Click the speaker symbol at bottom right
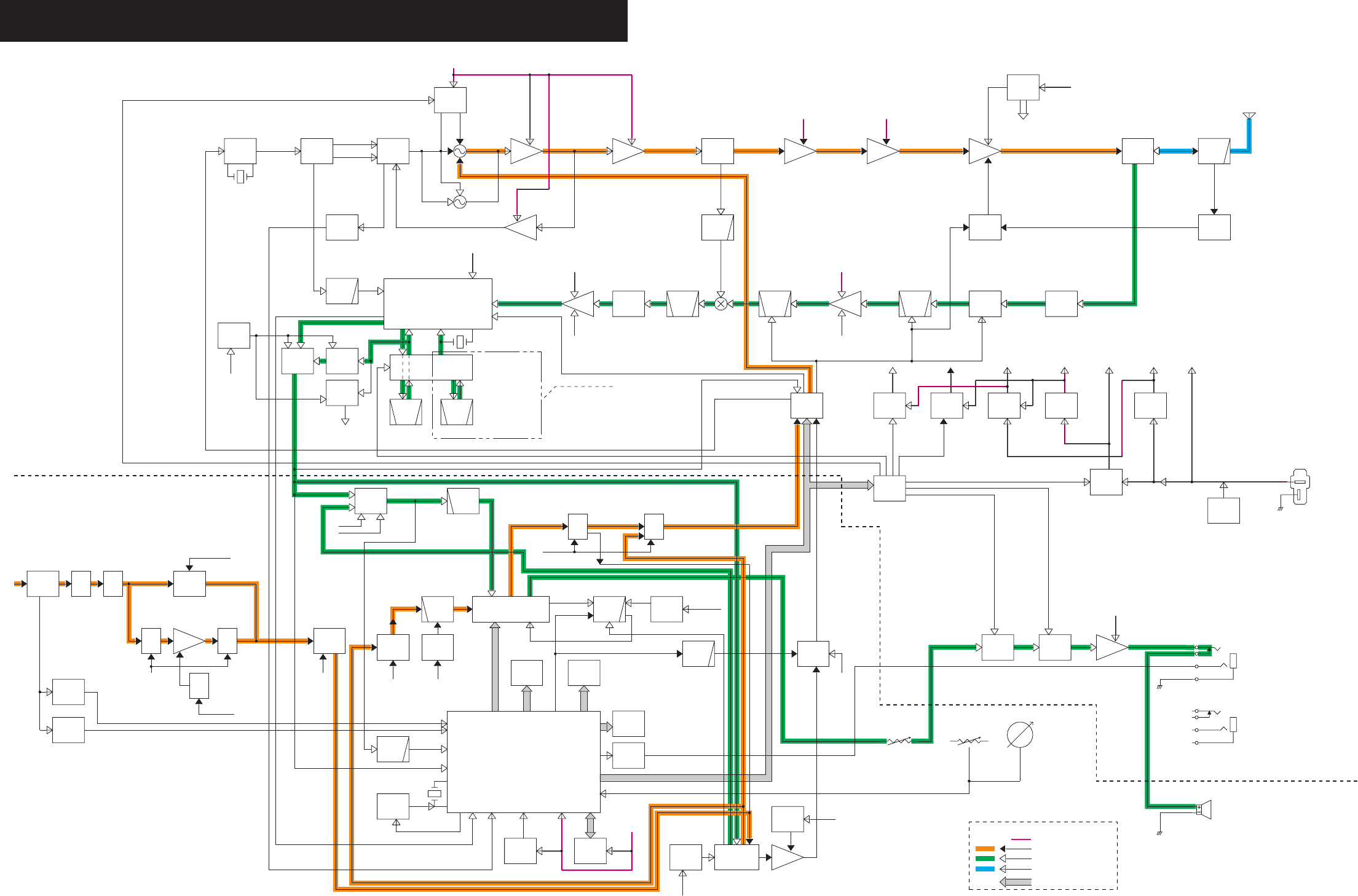The width and height of the screenshot is (1358, 896). tap(1204, 809)
